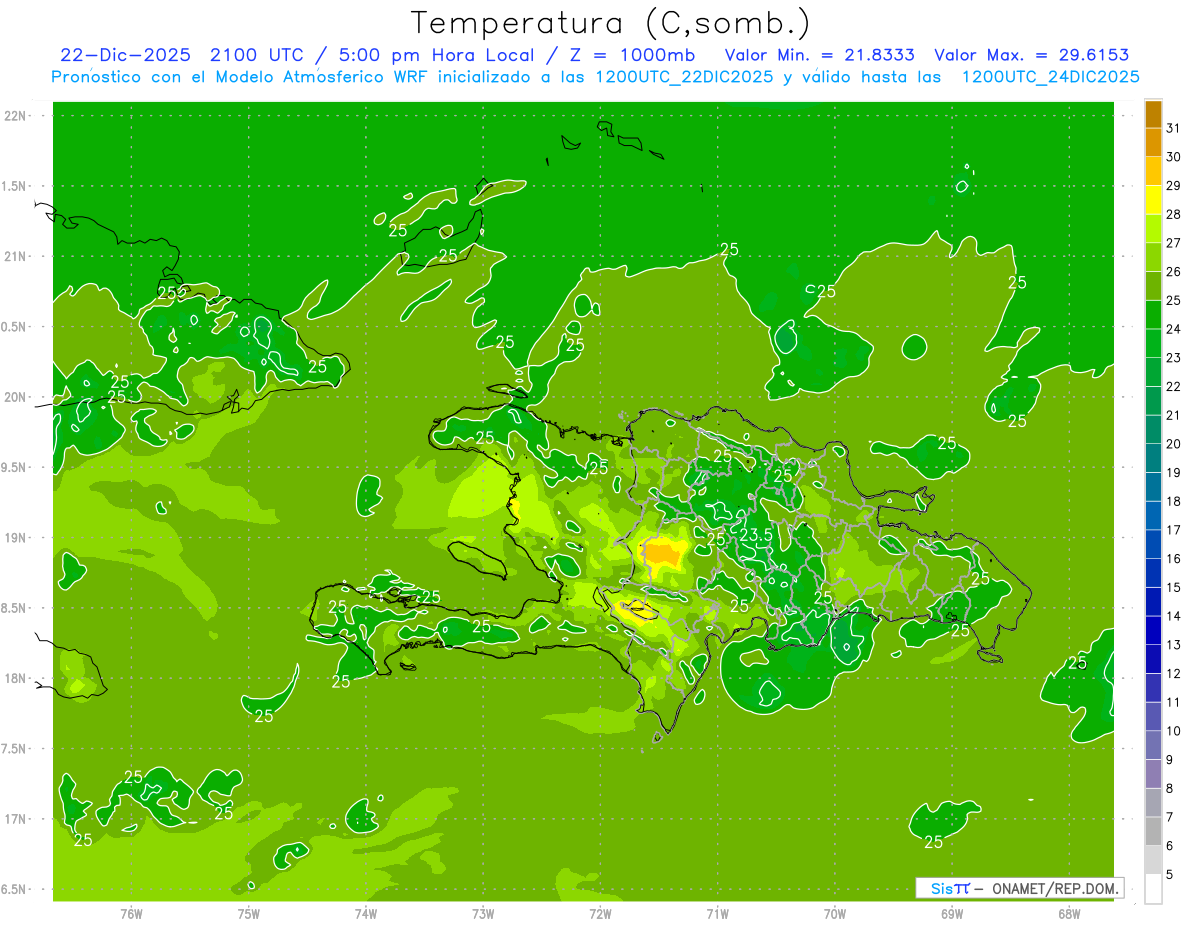Click the "29" label on the color bar
Image resolution: width=1200 pixels, height=927 pixels.
[x=1173, y=185]
